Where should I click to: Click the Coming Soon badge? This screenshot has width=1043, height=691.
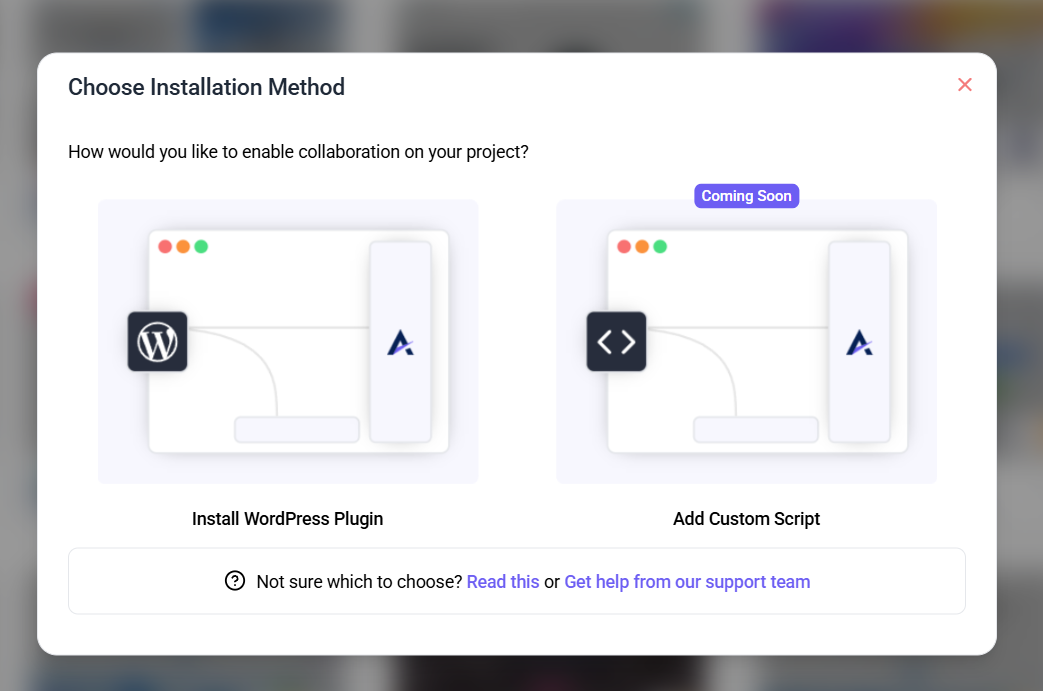746,196
